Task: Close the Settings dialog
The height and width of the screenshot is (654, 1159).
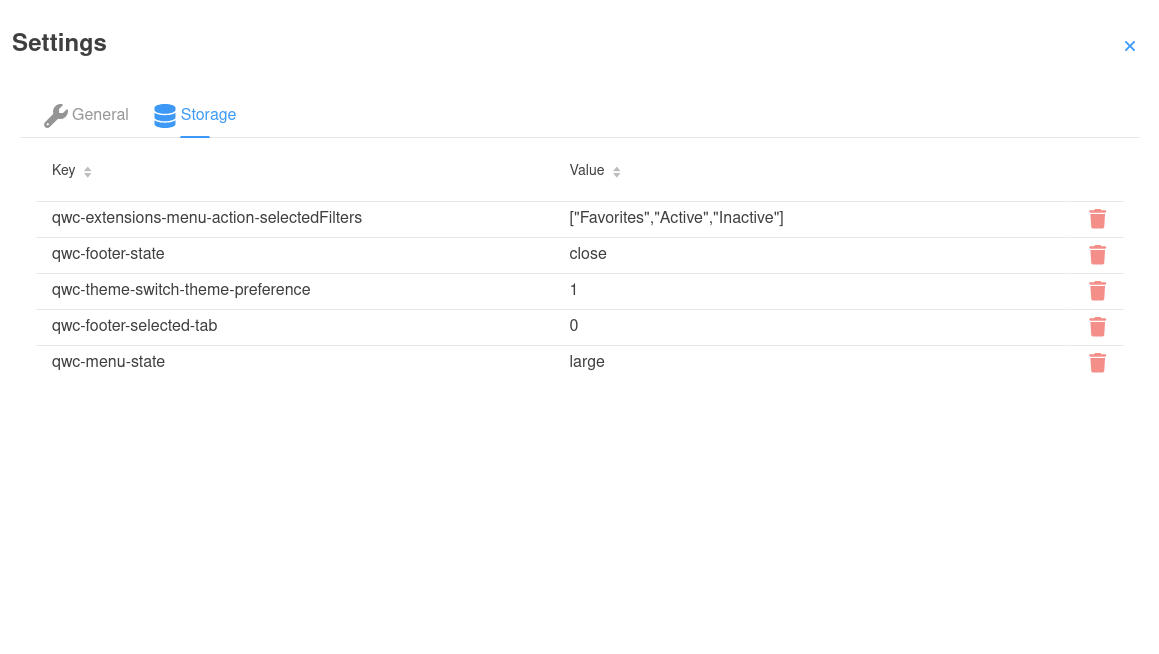Action: [x=1129, y=46]
